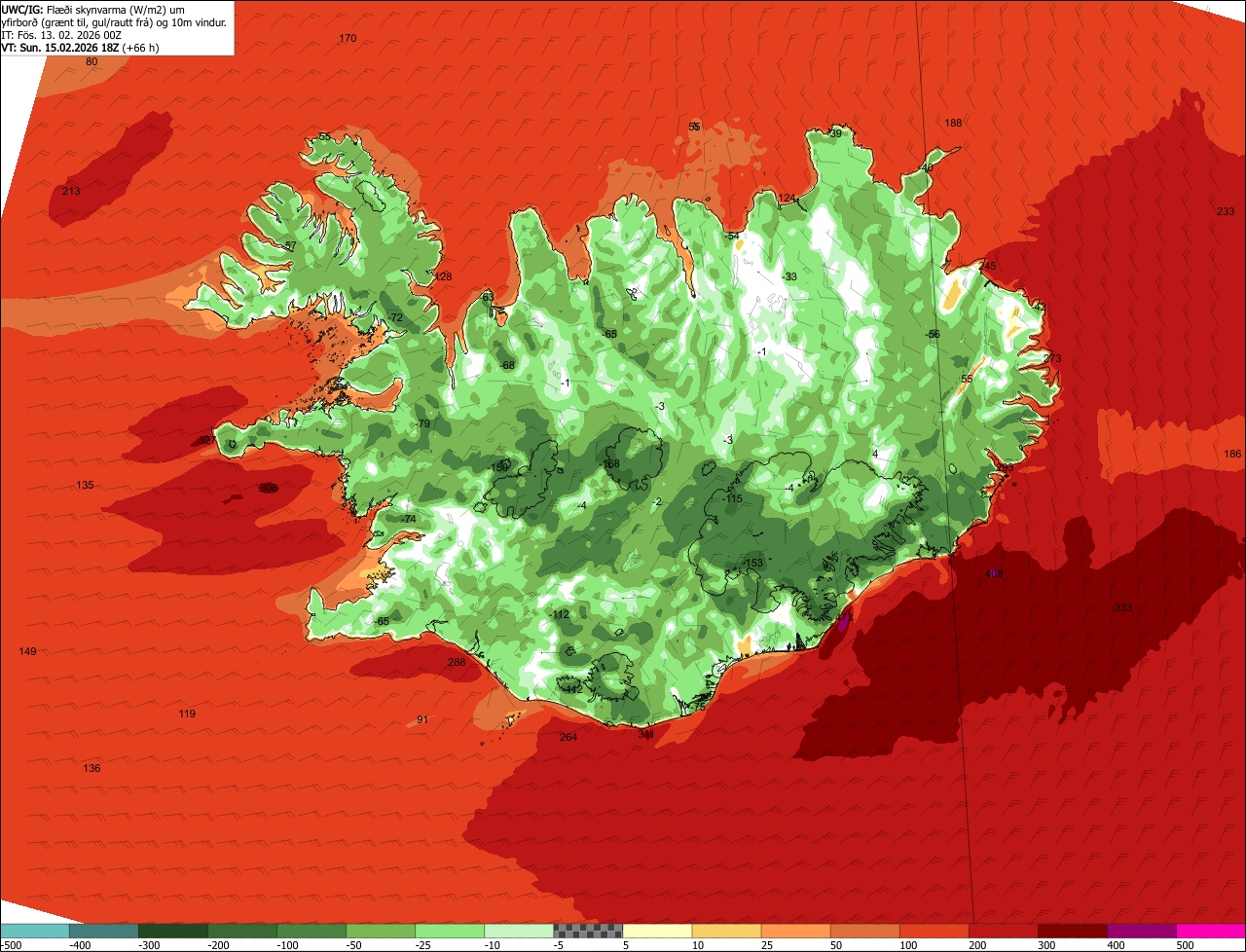Click the map value '91' south of Reykjanes

[x=422, y=719]
